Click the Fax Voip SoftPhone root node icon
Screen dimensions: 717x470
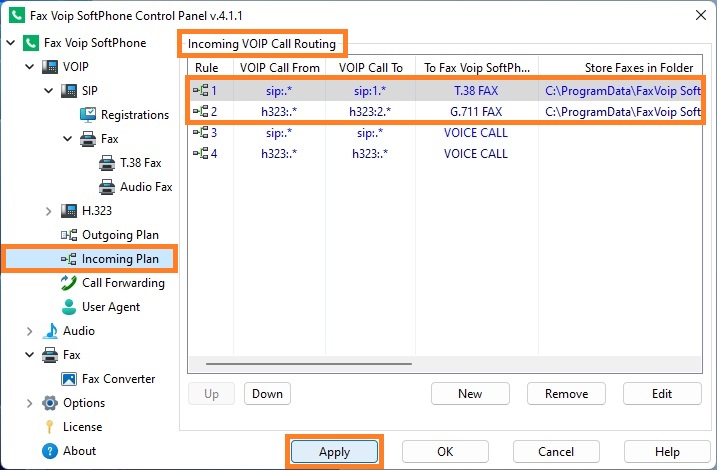pyautogui.click(x=31, y=43)
